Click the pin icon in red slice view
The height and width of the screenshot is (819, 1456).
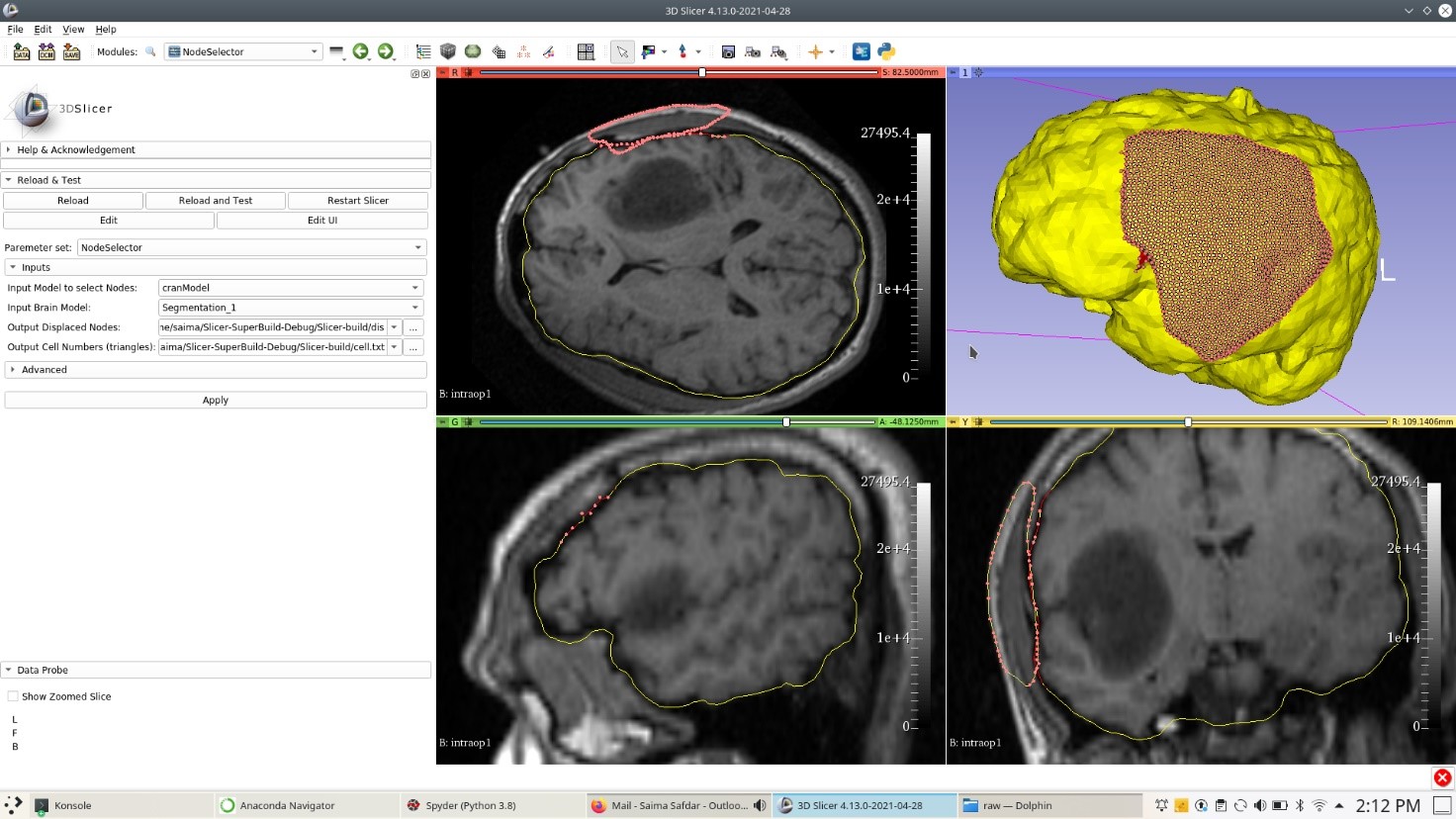[x=443, y=72]
